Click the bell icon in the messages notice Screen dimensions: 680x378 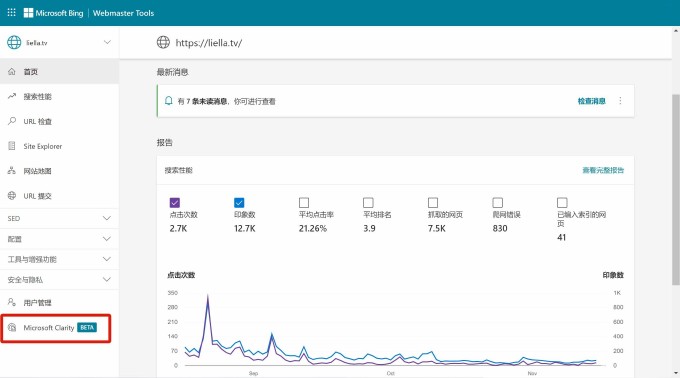pos(169,101)
